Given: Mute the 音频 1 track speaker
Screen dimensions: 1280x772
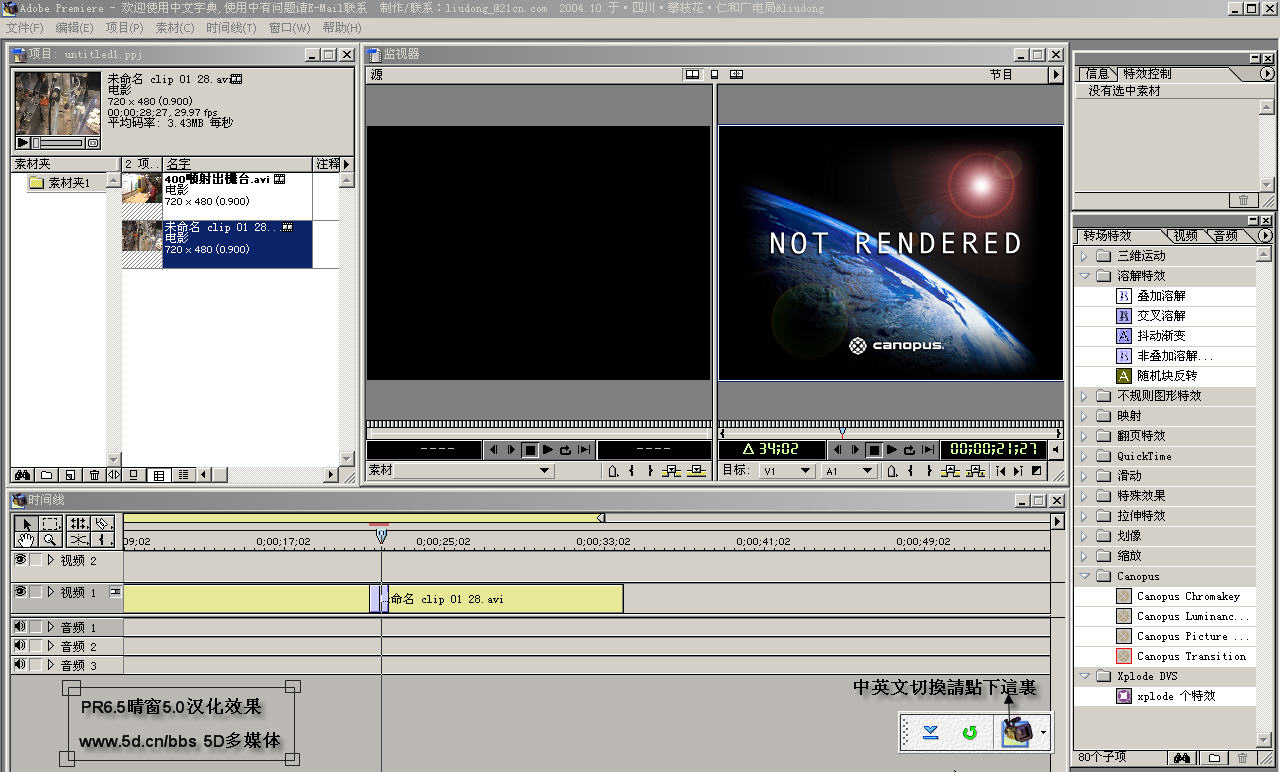Looking at the screenshot, I should (19, 627).
